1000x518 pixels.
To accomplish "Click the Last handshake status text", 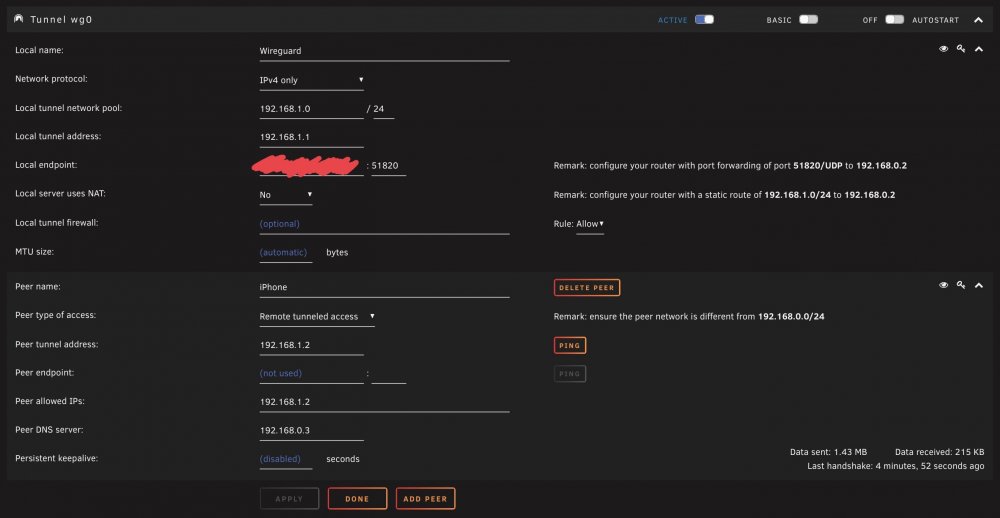I will coord(895,466).
